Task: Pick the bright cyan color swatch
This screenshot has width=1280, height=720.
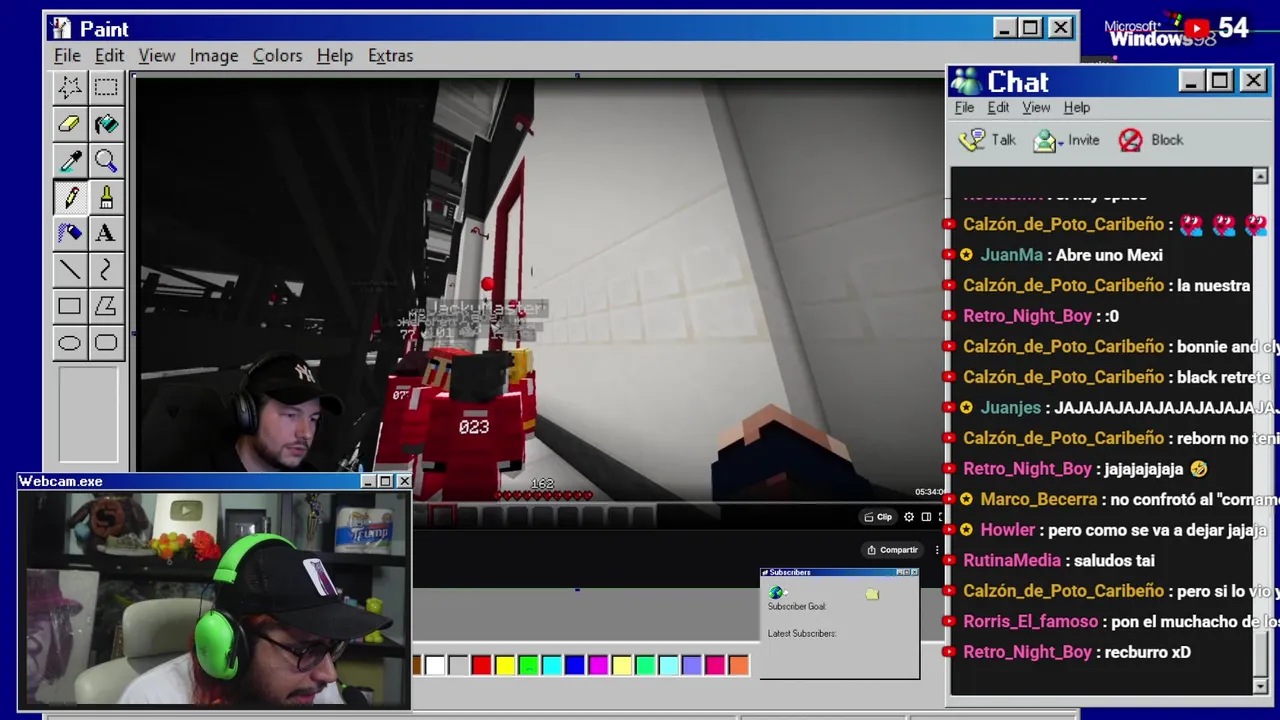Action: click(552, 665)
